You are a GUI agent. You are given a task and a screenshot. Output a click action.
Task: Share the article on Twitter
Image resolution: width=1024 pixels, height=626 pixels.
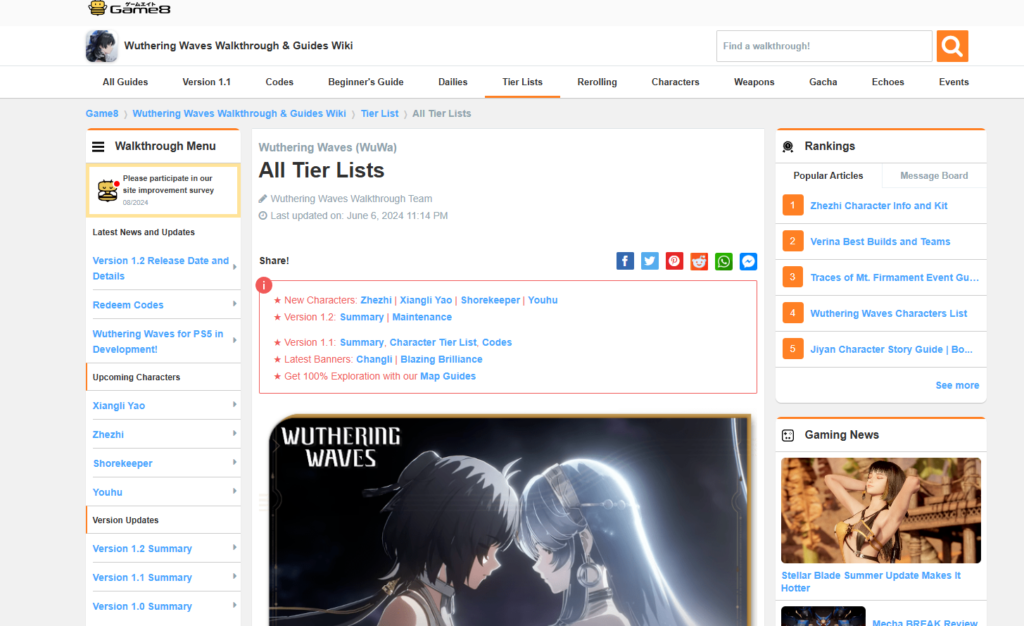point(650,261)
